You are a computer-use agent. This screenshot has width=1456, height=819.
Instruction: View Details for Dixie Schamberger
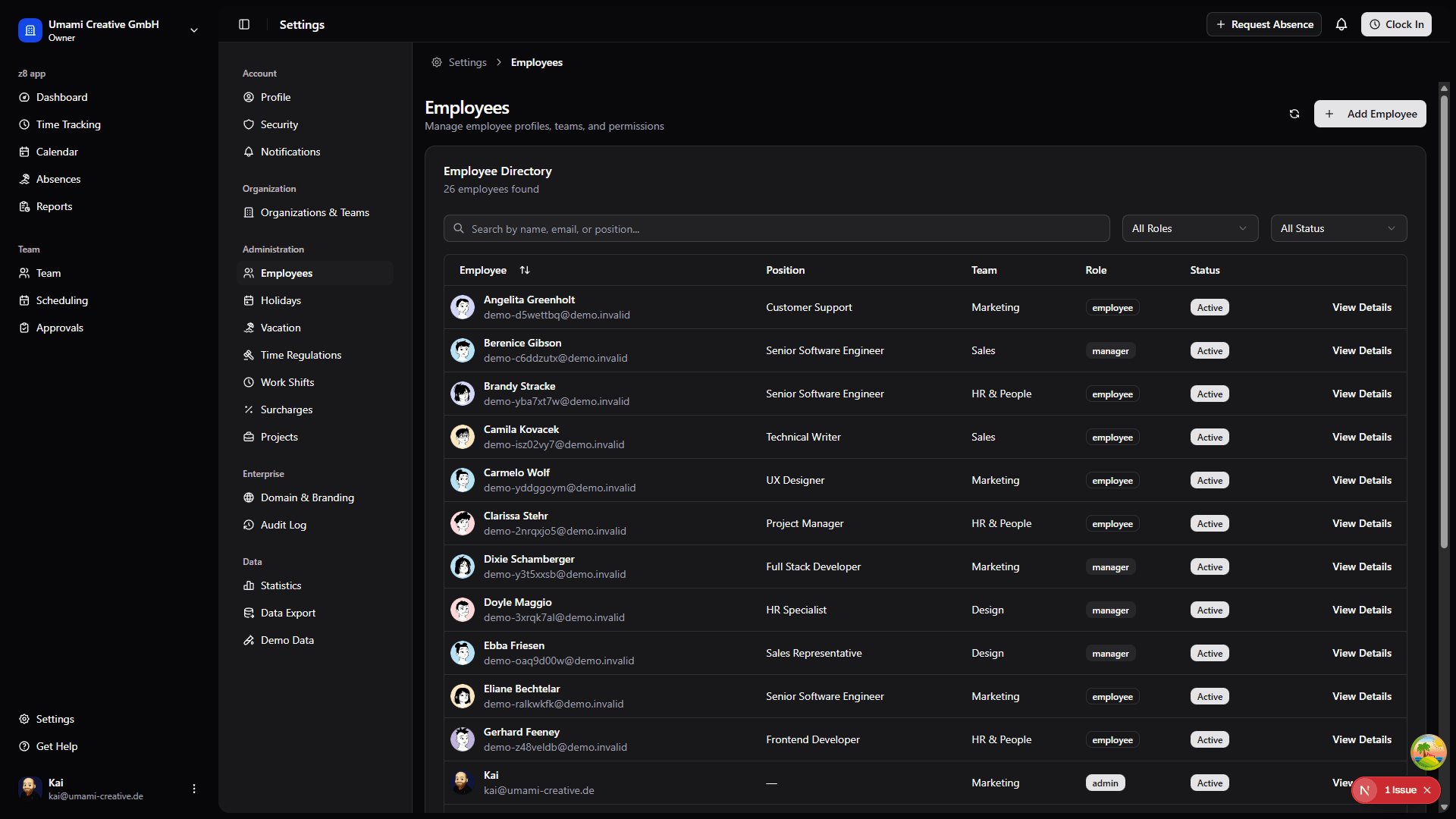pyautogui.click(x=1361, y=566)
